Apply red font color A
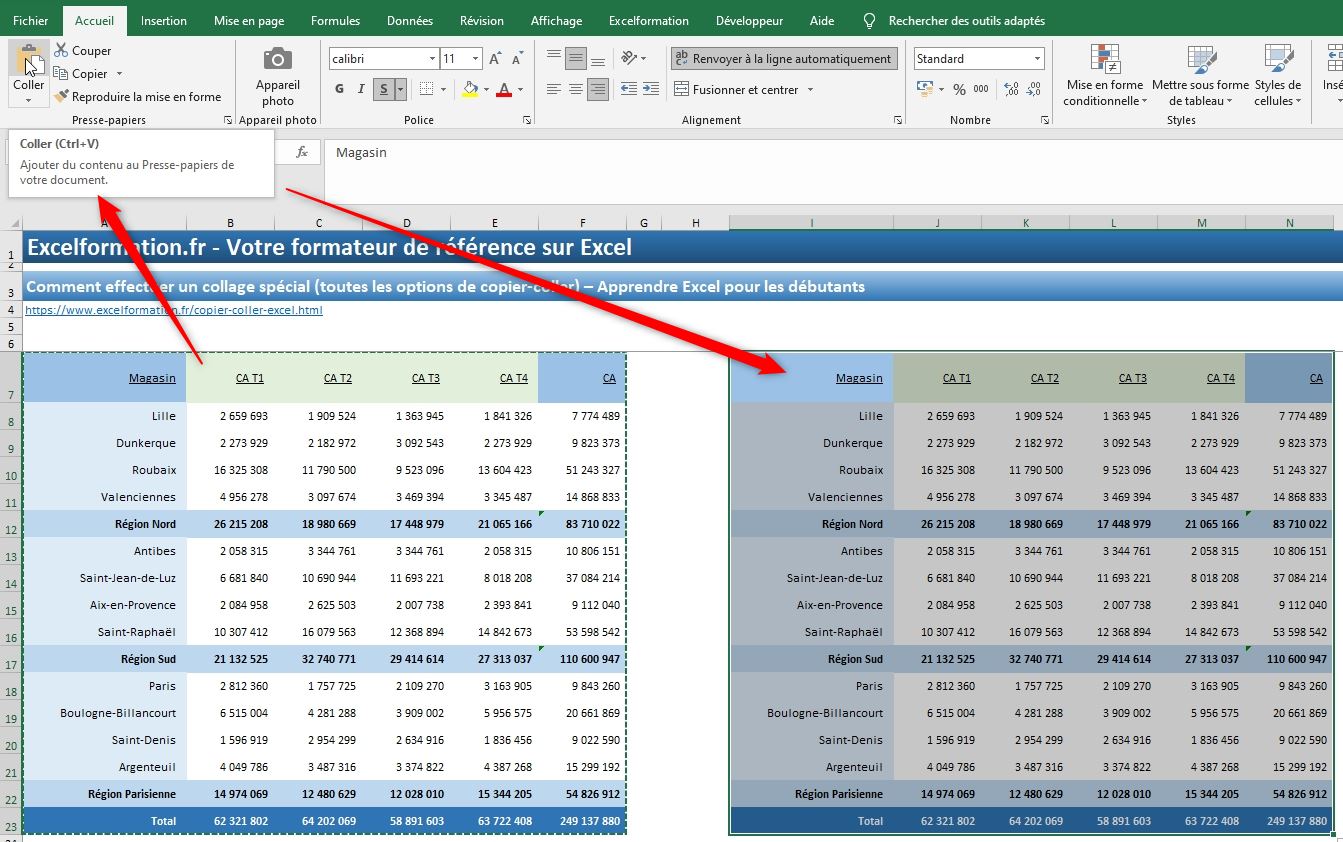Image resolution: width=1343 pixels, height=842 pixels. (x=503, y=89)
